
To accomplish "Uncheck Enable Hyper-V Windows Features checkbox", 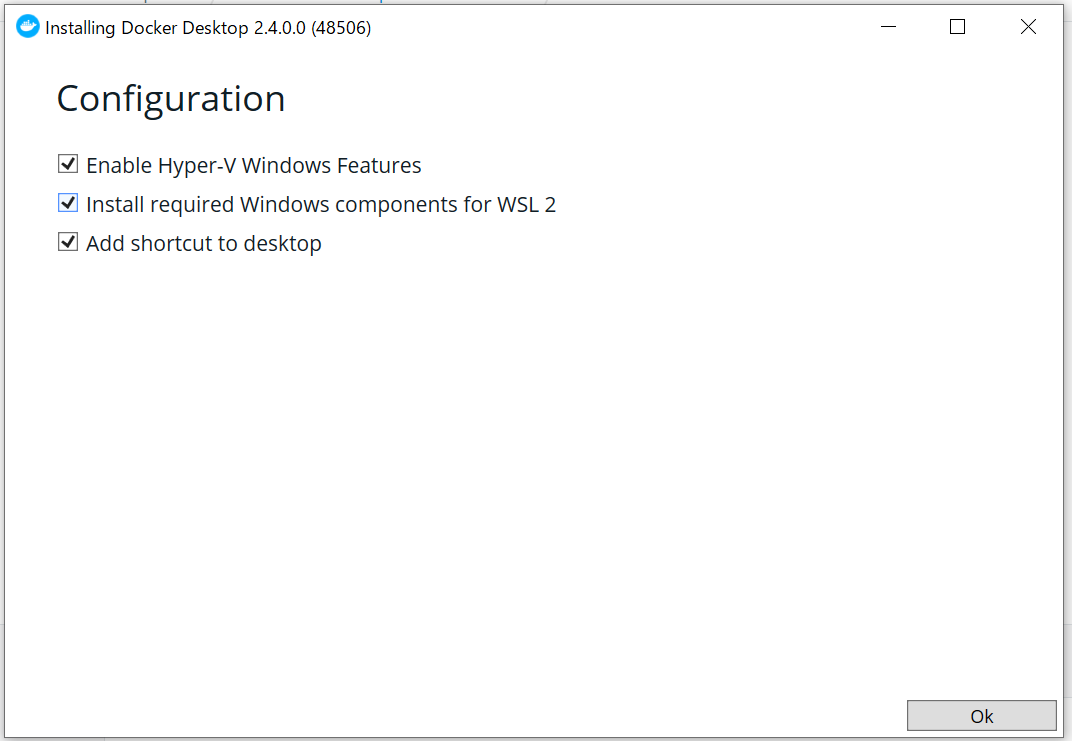I will tap(68, 164).
